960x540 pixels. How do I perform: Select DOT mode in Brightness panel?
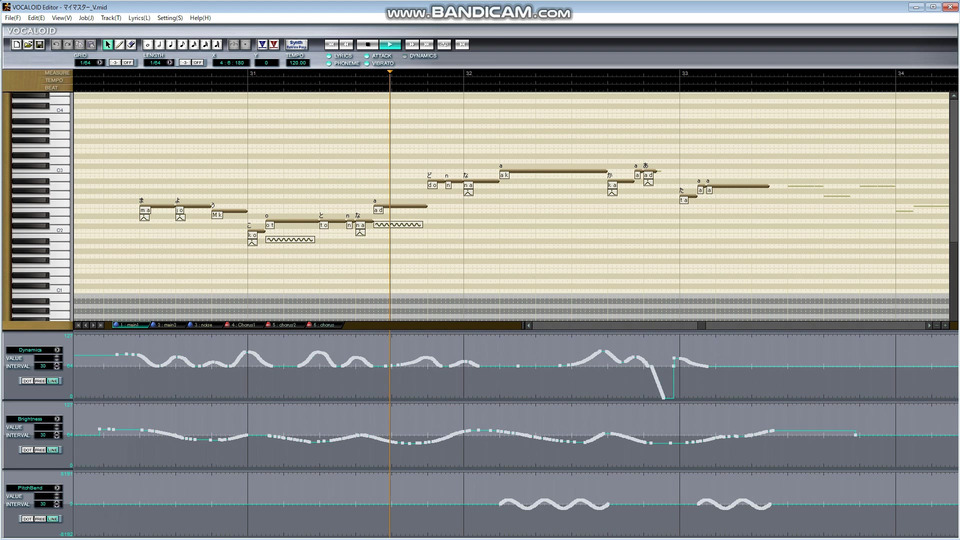coord(27,450)
